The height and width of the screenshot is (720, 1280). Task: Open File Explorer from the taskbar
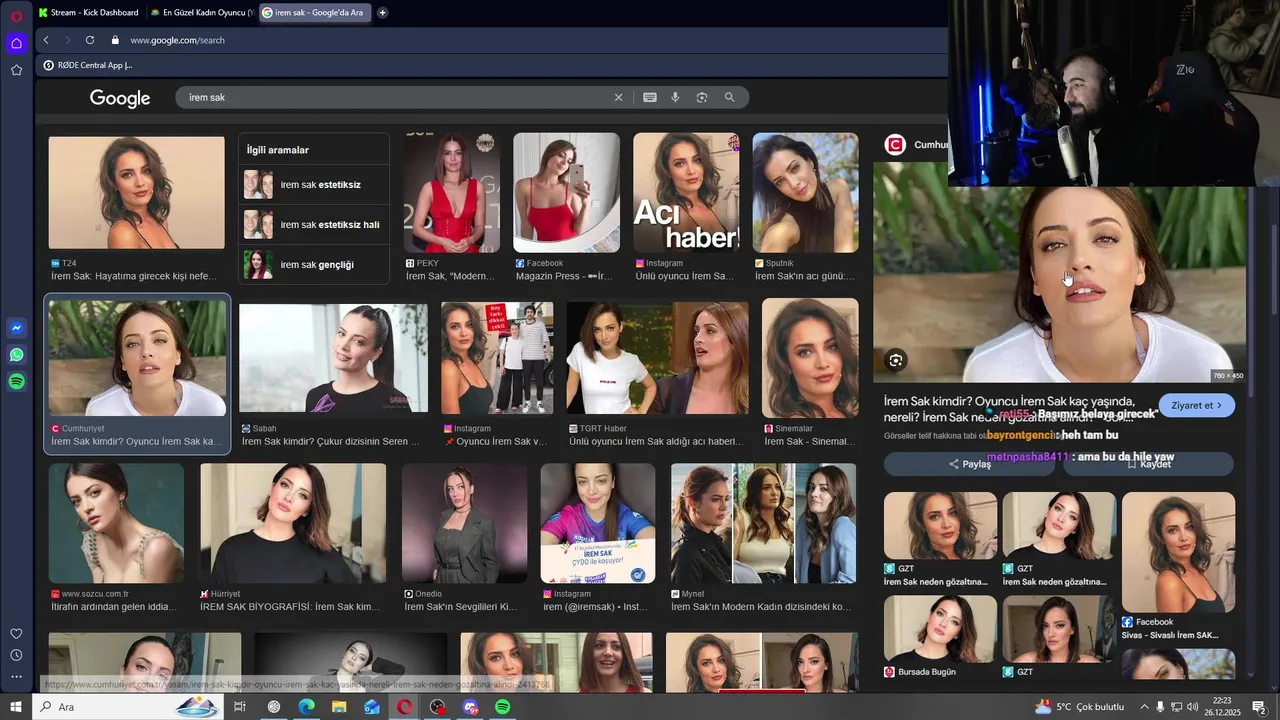[339, 707]
